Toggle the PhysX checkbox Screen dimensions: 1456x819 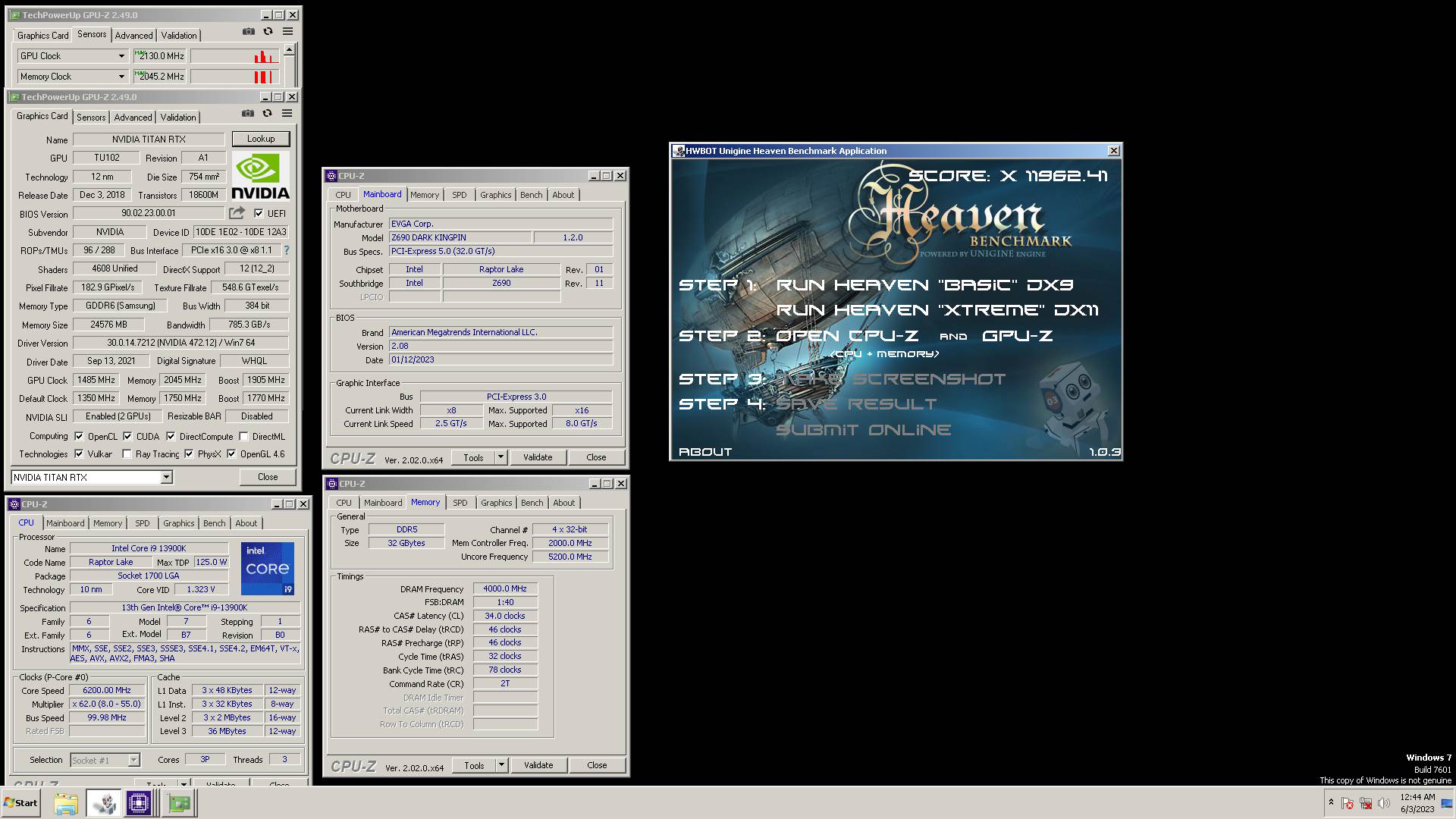tap(189, 453)
